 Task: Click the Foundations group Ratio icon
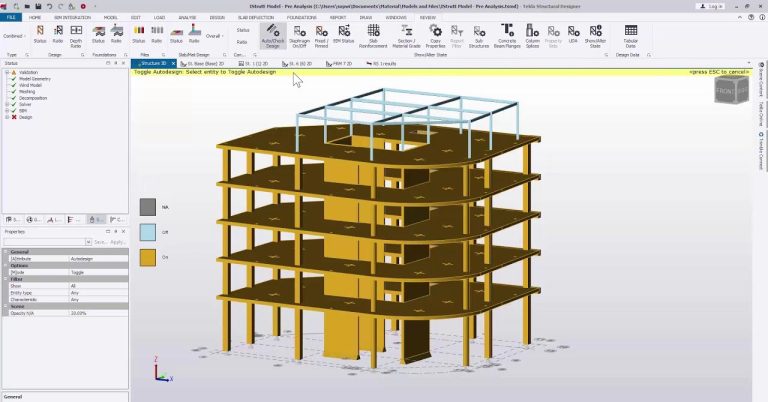[x=117, y=34]
